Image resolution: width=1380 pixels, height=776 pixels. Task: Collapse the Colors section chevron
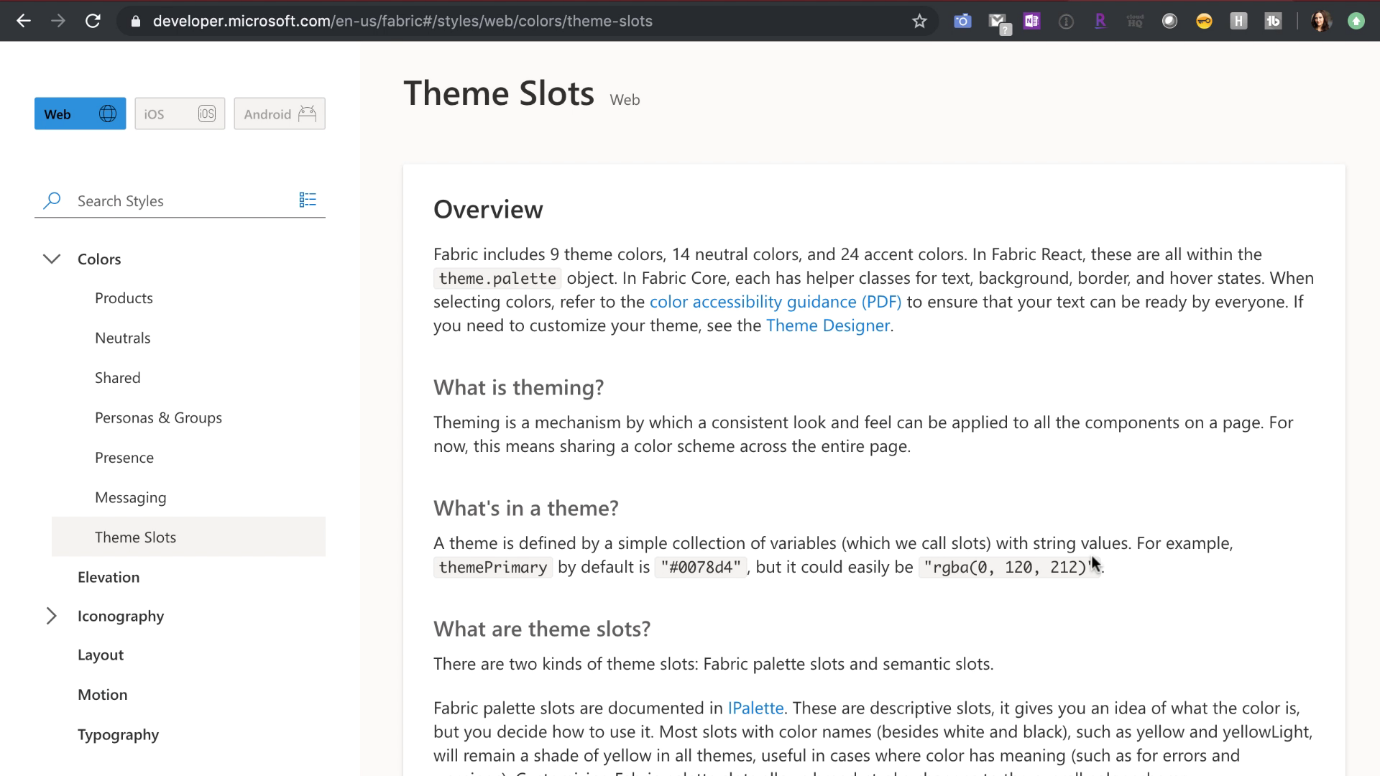(52, 259)
